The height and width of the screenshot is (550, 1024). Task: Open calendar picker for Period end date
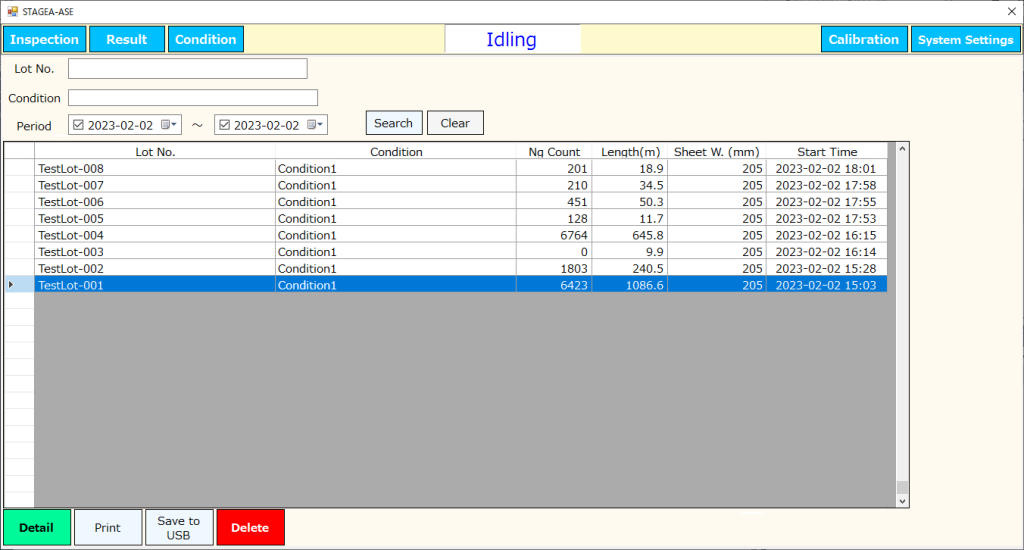(315, 125)
